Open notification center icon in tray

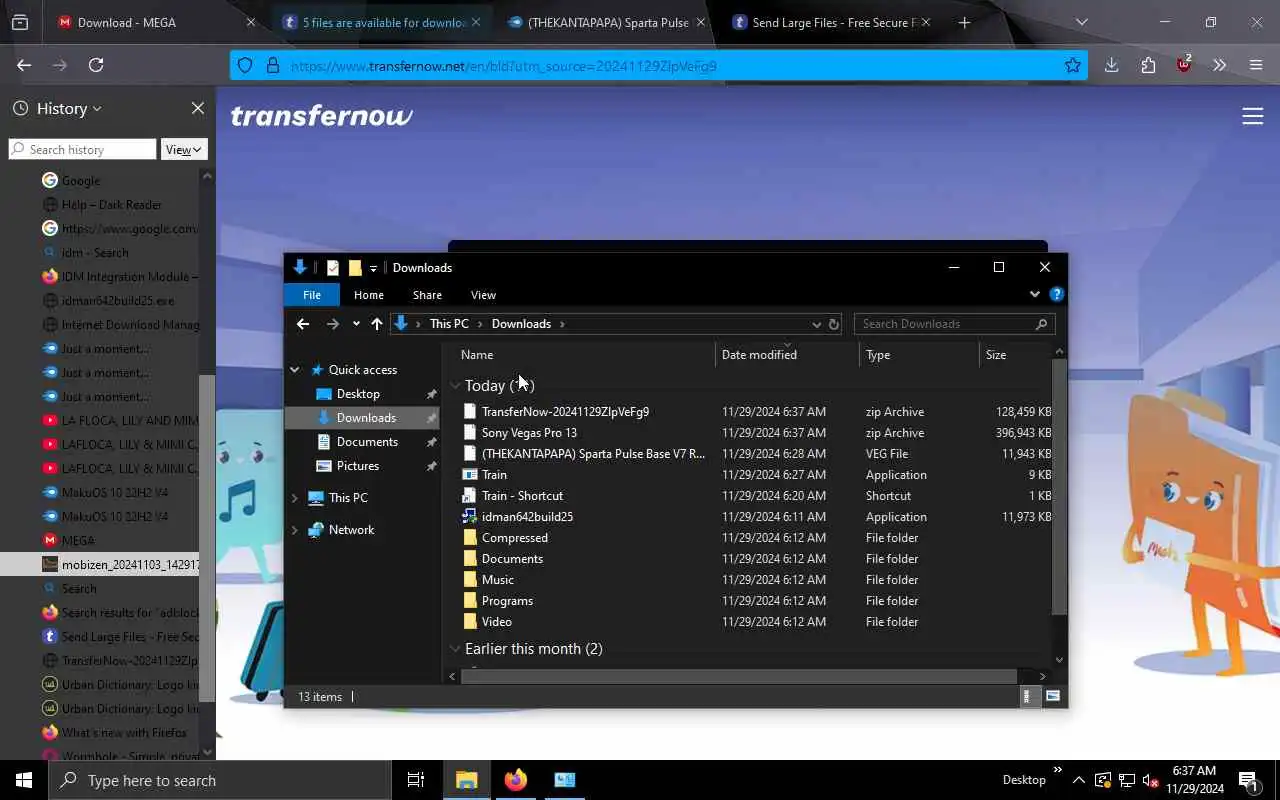point(1248,780)
